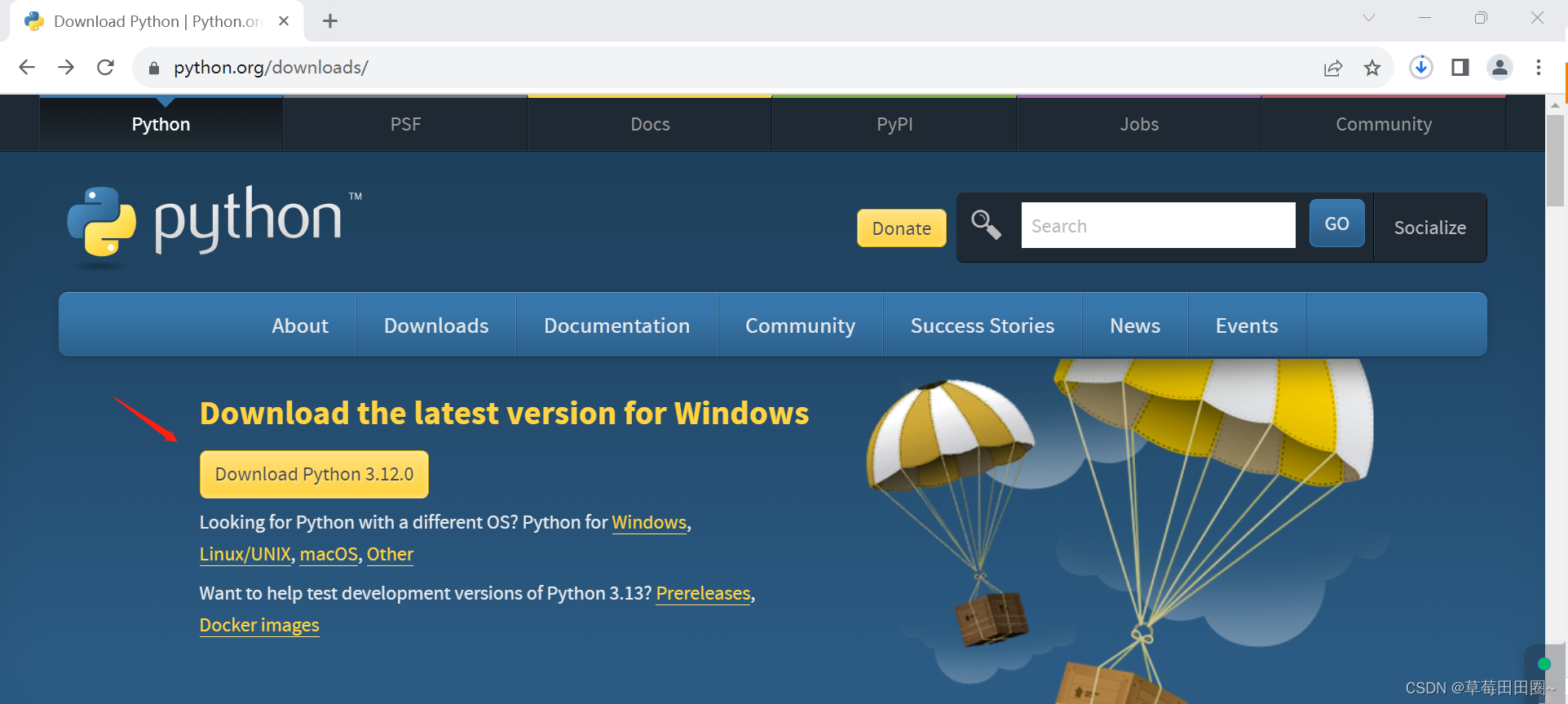The height and width of the screenshot is (704, 1568).
Task: Click the magnifying glass search icon
Action: tap(986, 224)
